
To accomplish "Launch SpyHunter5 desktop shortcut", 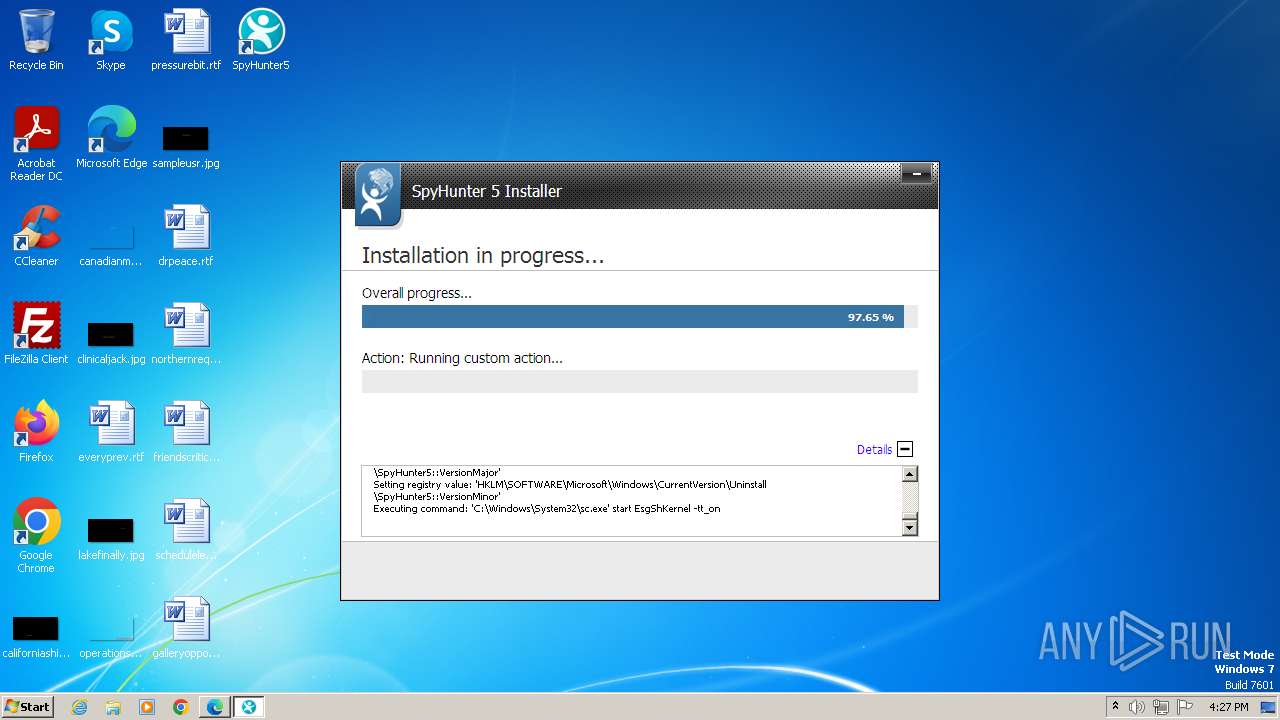I will click(261, 40).
